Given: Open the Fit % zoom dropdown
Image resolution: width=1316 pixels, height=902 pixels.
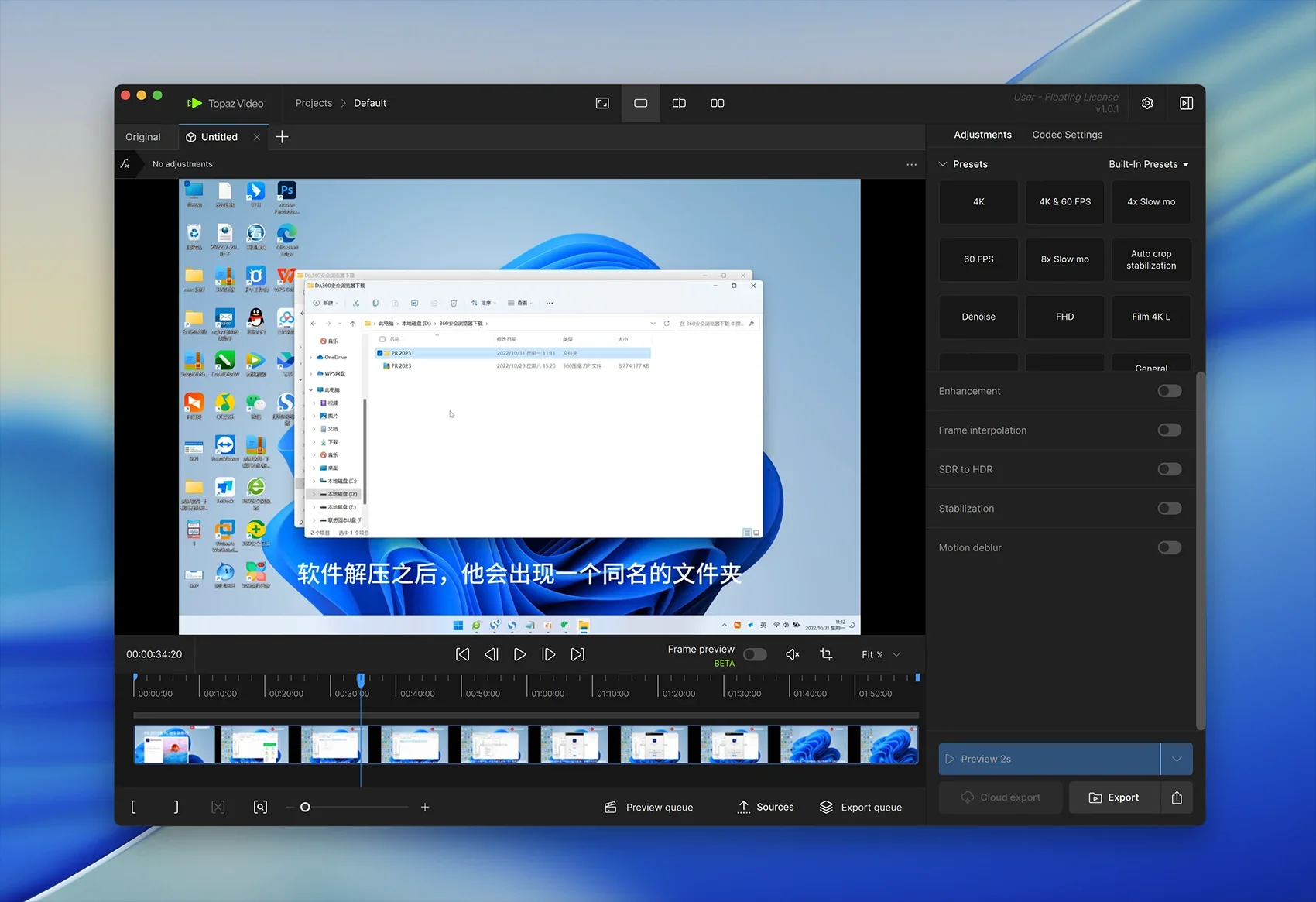Looking at the screenshot, I should click(x=881, y=654).
